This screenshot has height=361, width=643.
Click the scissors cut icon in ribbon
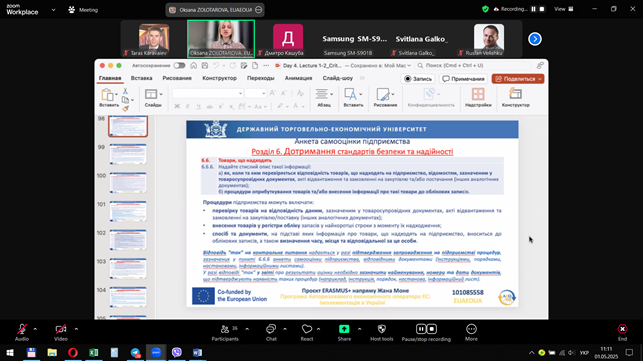click(x=125, y=91)
